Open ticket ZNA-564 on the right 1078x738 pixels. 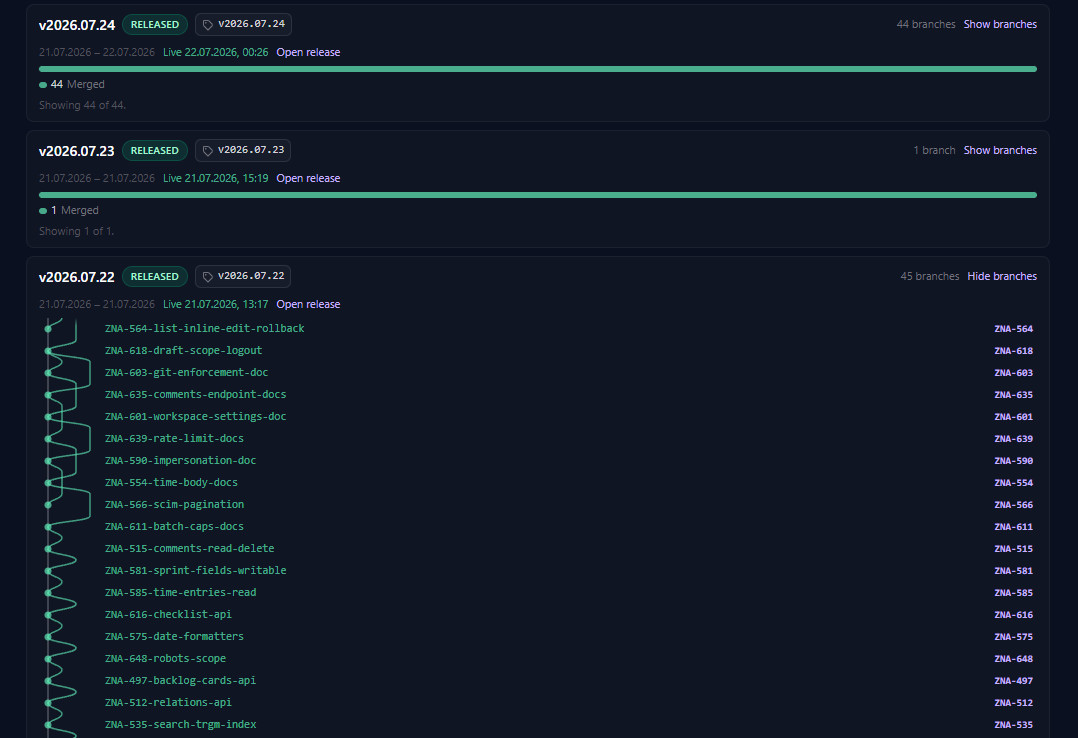(1013, 329)
